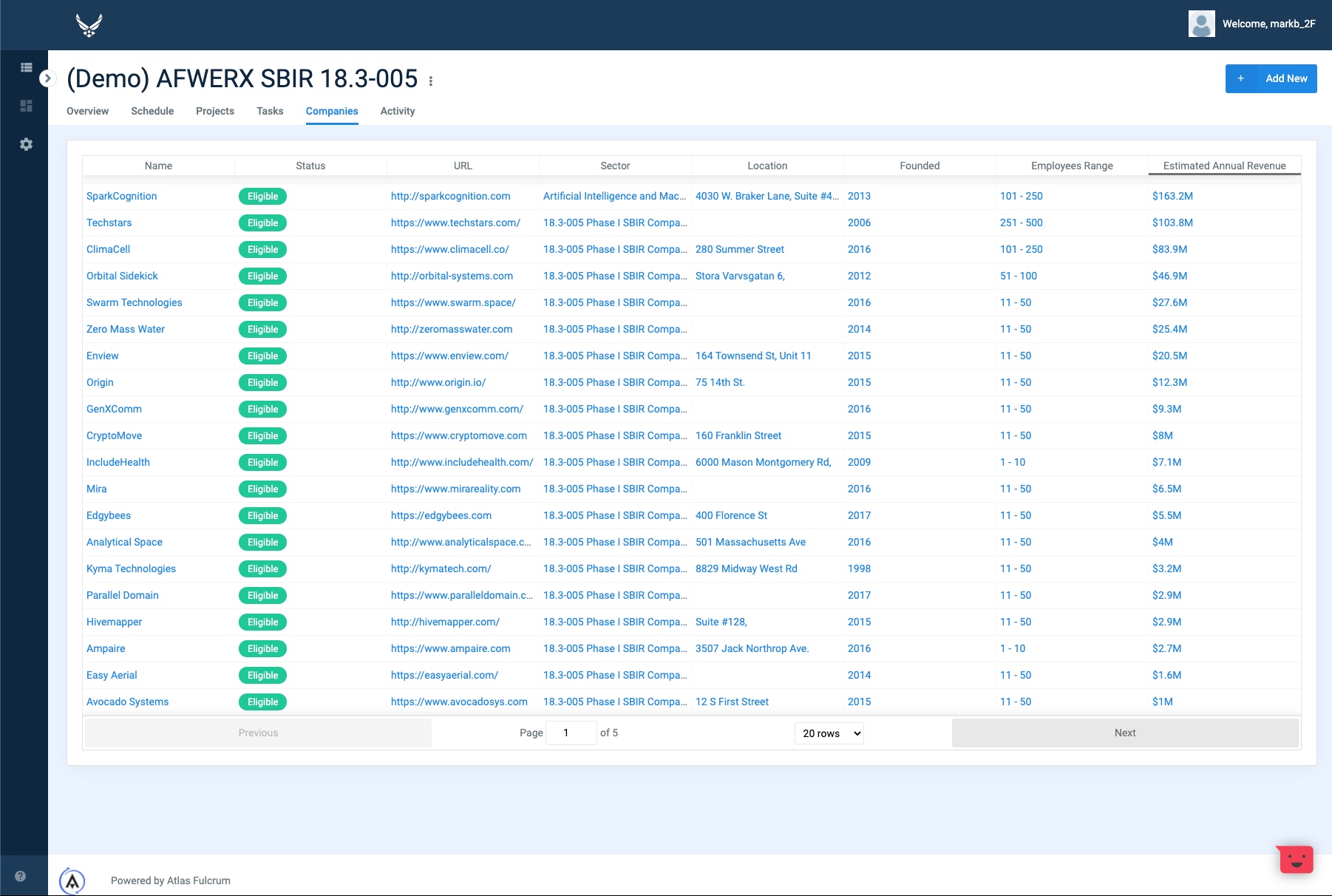This screenshot has height=896, width=1332.
Task: Click the Air Force wings logo
Action: click(89, 25)
